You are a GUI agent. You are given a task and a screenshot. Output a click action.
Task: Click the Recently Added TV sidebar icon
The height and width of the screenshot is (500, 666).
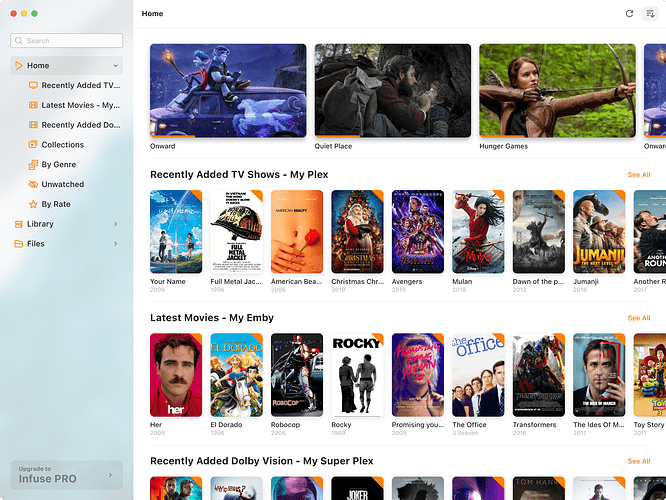coord(33,85)
